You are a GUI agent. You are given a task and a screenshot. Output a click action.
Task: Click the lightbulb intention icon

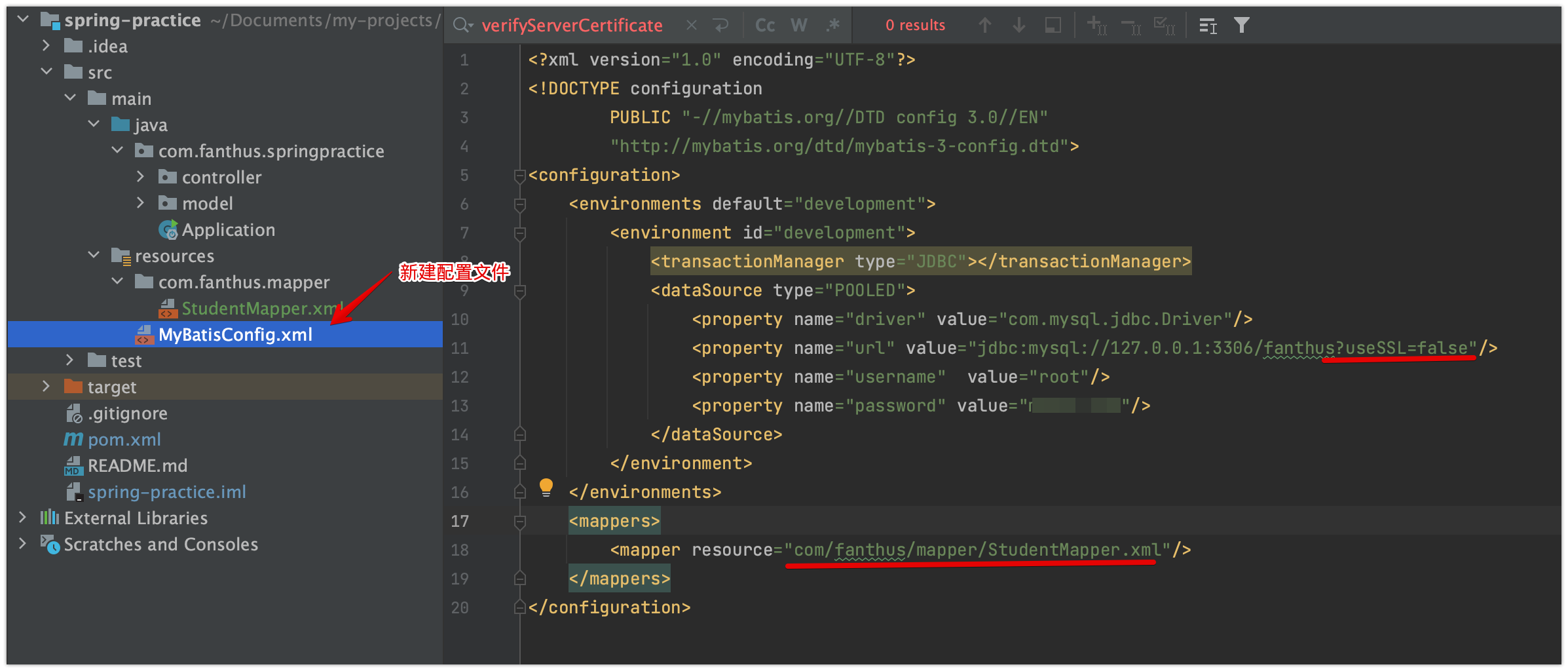click(546, 487)
